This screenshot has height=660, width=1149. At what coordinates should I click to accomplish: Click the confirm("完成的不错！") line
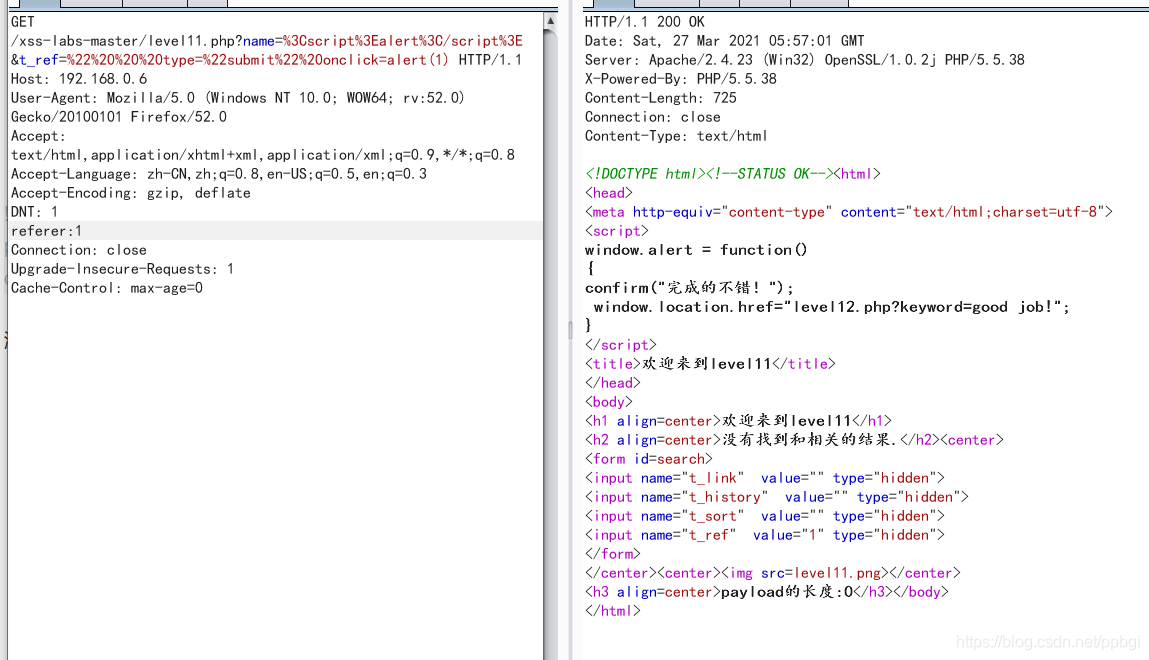[690, 289]
